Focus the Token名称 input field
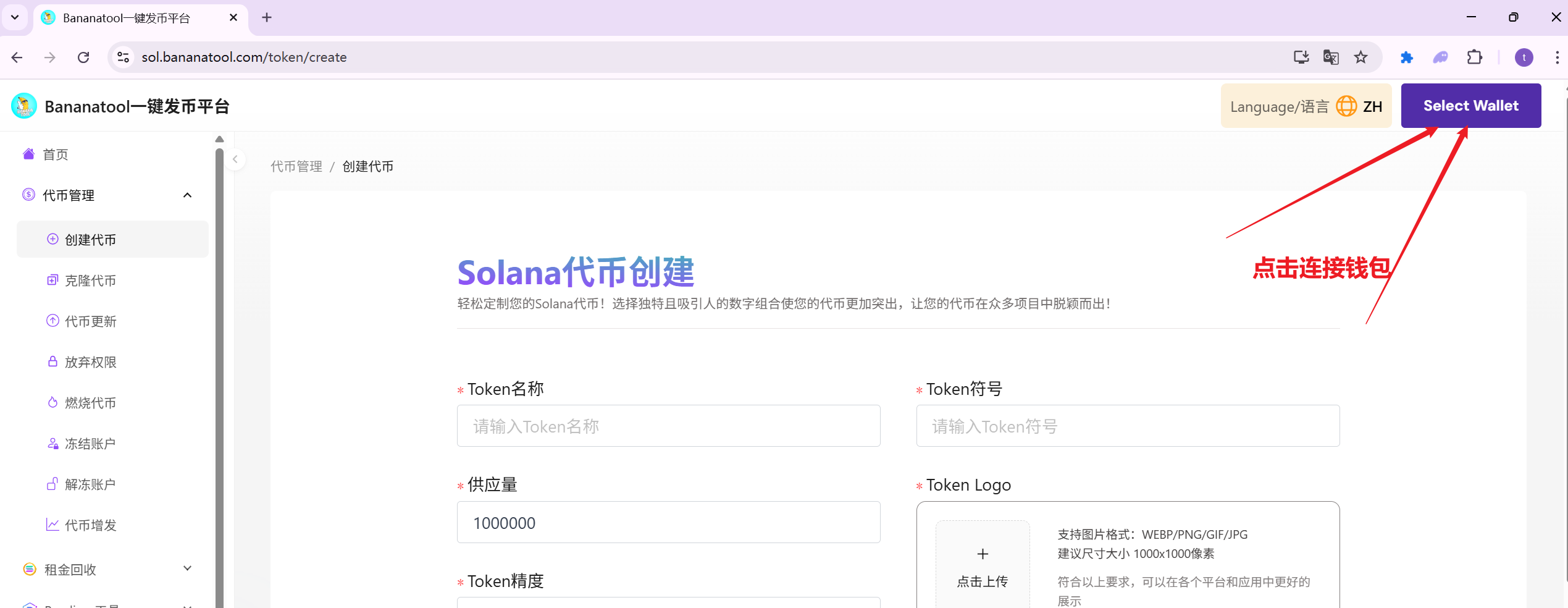Screen dimensions: 1568x608 pyautogui.click(x=668, y=426)
